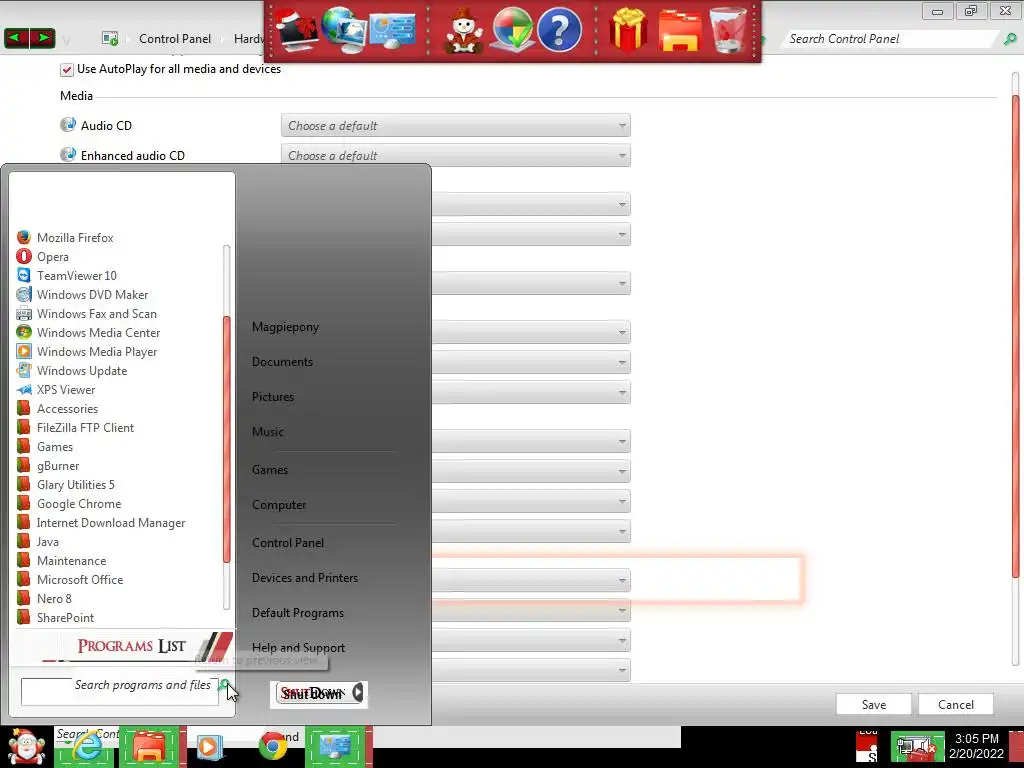Open Magpiepony user folder
This screenshot has width=1024, height=768.
[285, 327]
